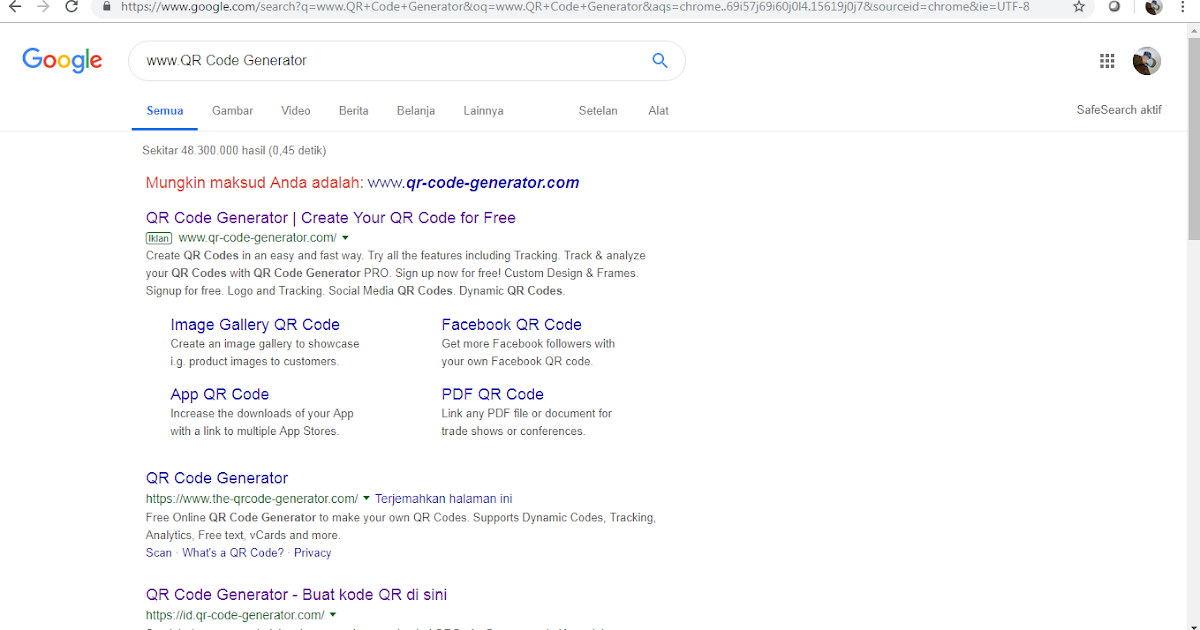Click the padlock icon in address bar
This screenshot has width=1200, height=630.
[106, 6]
